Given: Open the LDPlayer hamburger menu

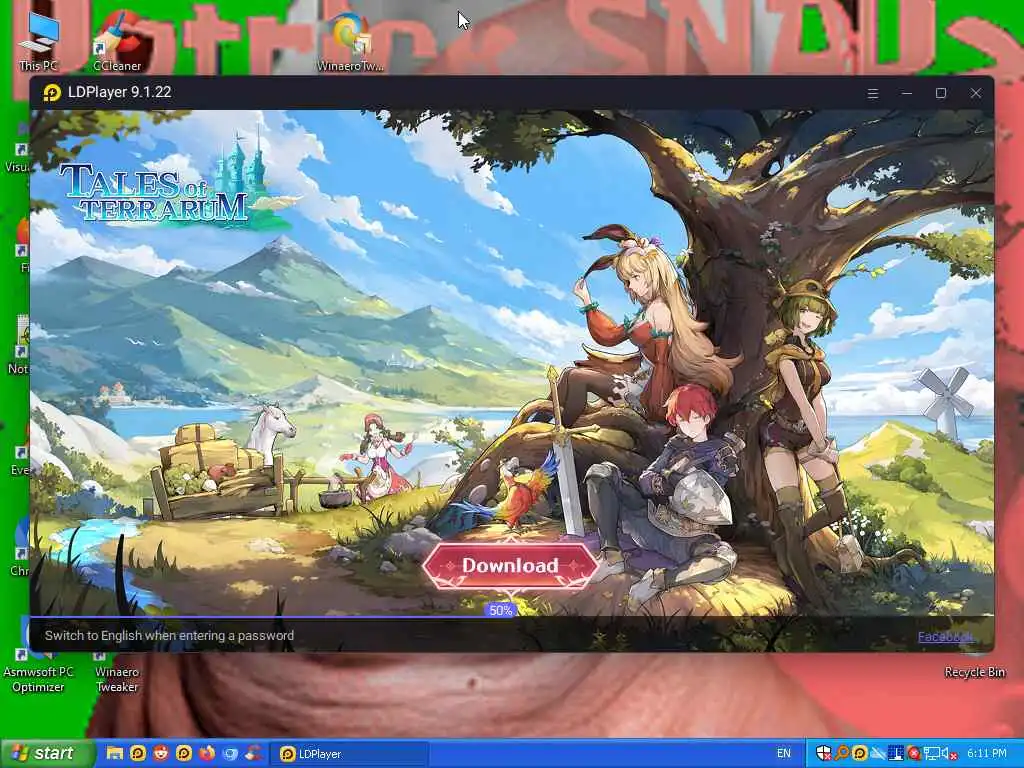Looking at the screenshot, I should [872, 93].
